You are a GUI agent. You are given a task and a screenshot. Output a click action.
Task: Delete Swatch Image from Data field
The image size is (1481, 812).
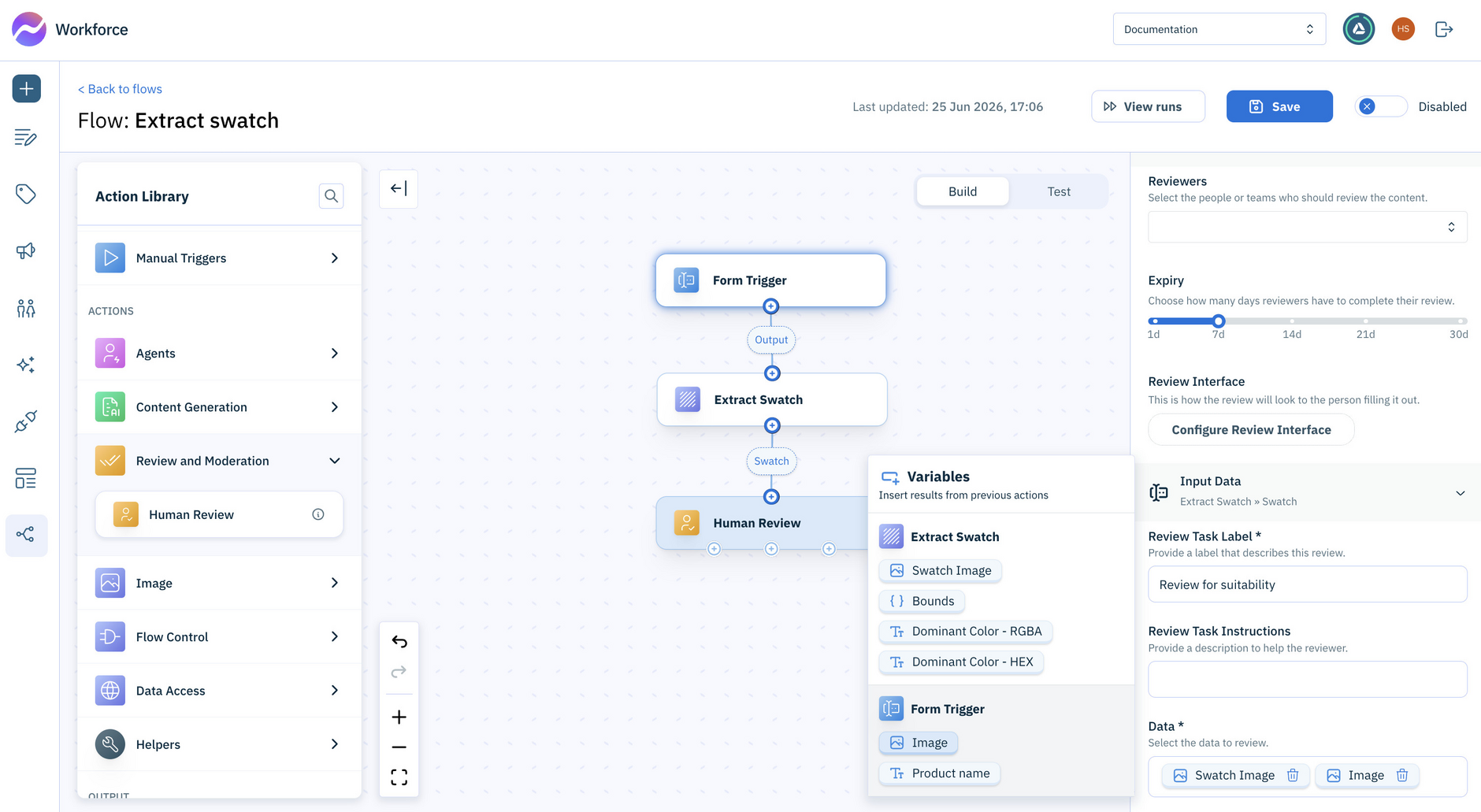point(1293,775)
